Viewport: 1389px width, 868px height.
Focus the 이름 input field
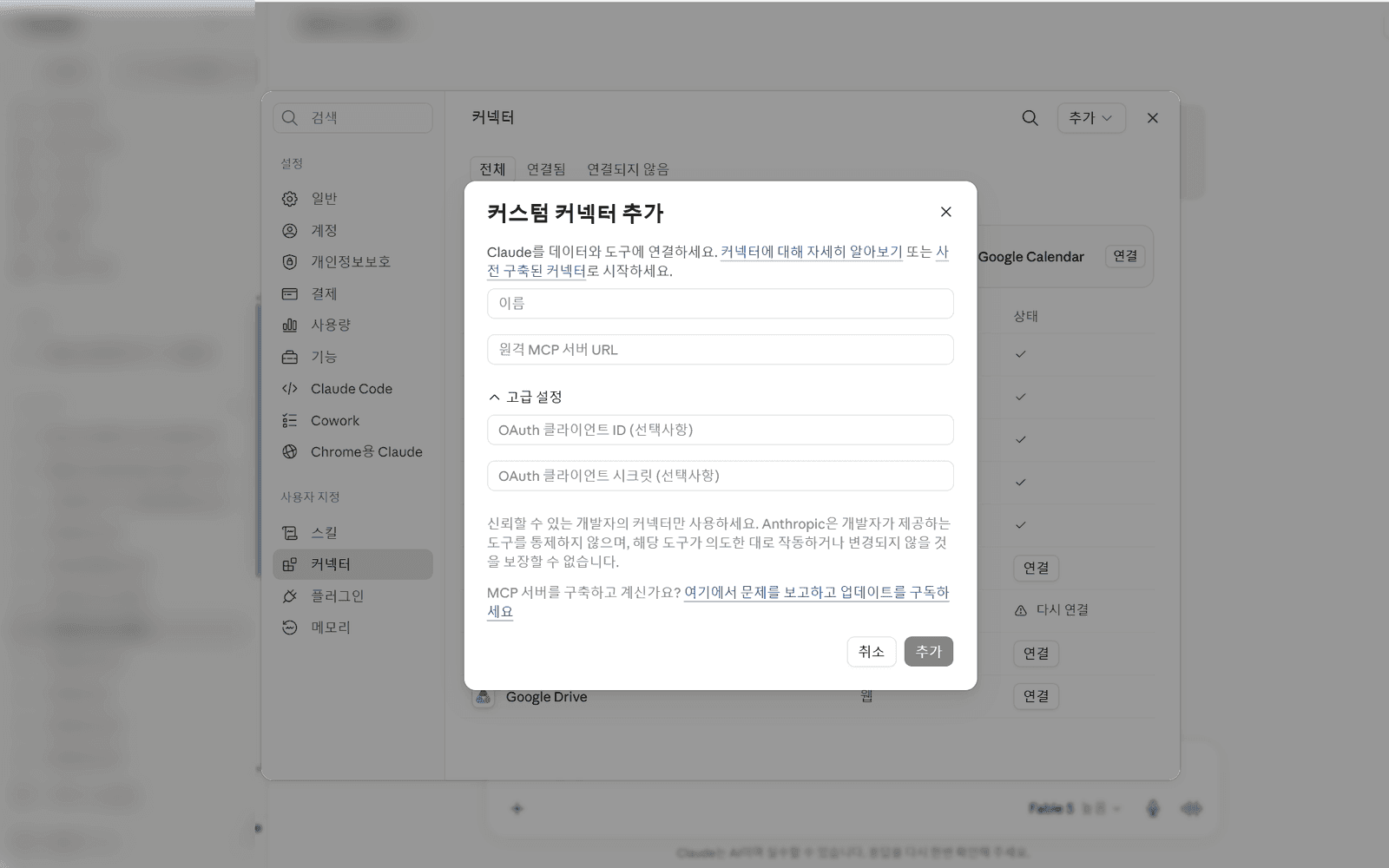[x=721, y=304]
